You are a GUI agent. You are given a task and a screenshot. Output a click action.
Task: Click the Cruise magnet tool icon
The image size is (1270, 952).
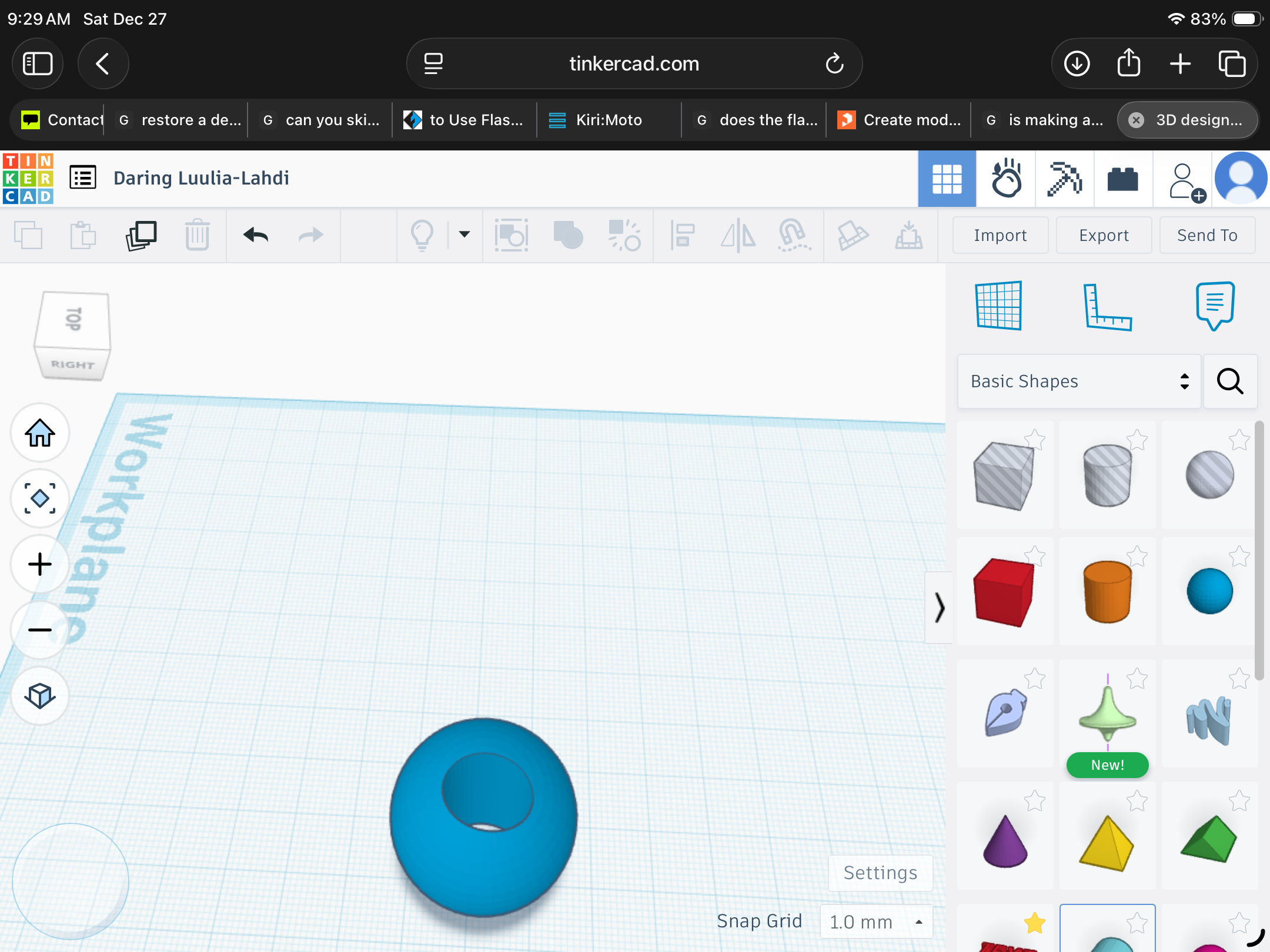tap(794, 236)
